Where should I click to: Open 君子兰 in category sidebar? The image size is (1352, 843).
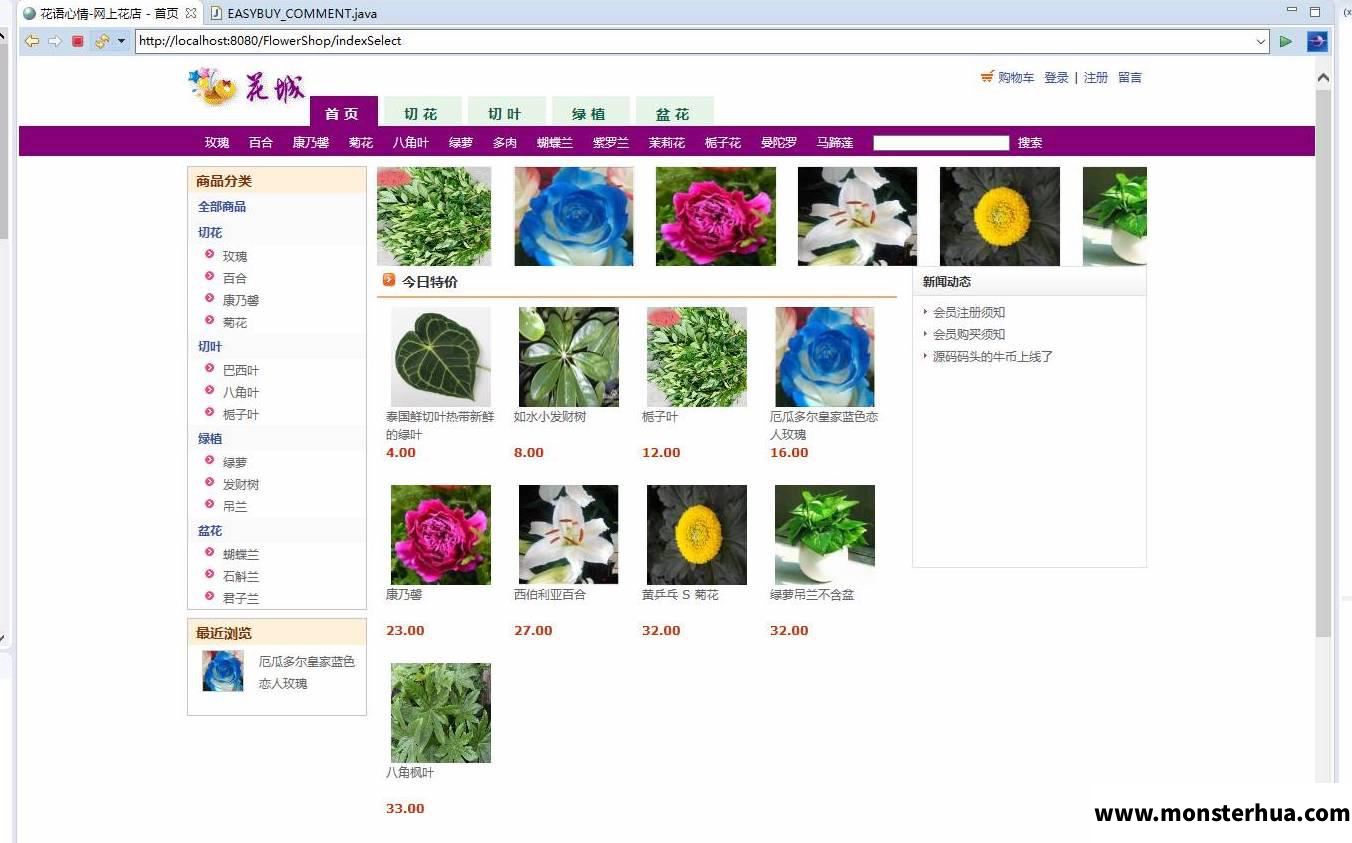(x=241, y=598)
